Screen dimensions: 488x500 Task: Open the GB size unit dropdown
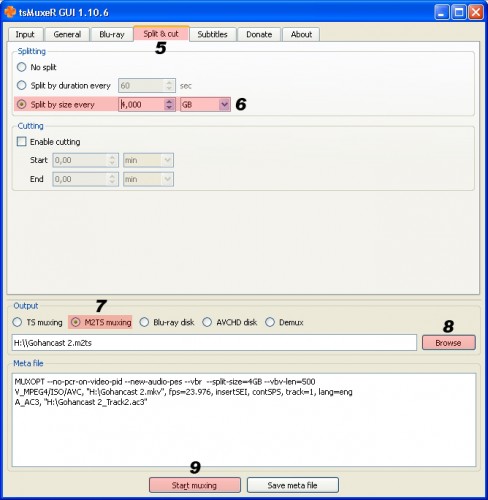[x=205, y=105]
